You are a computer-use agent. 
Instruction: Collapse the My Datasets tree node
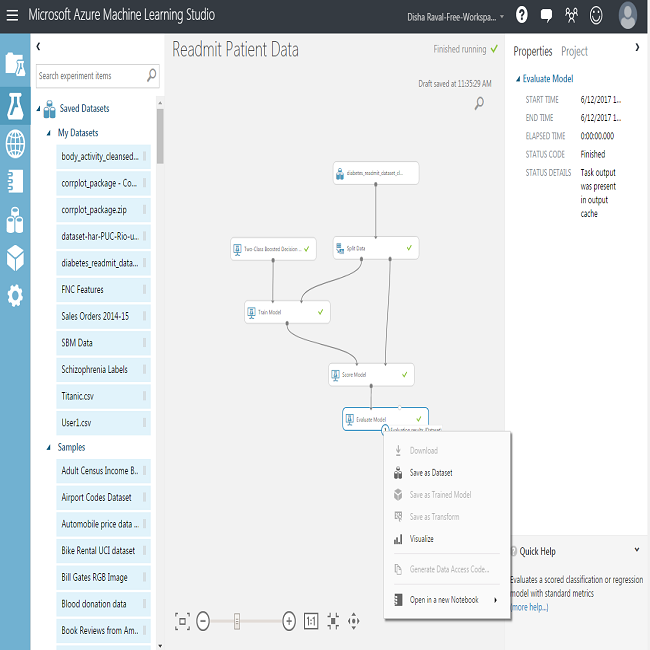49,133
